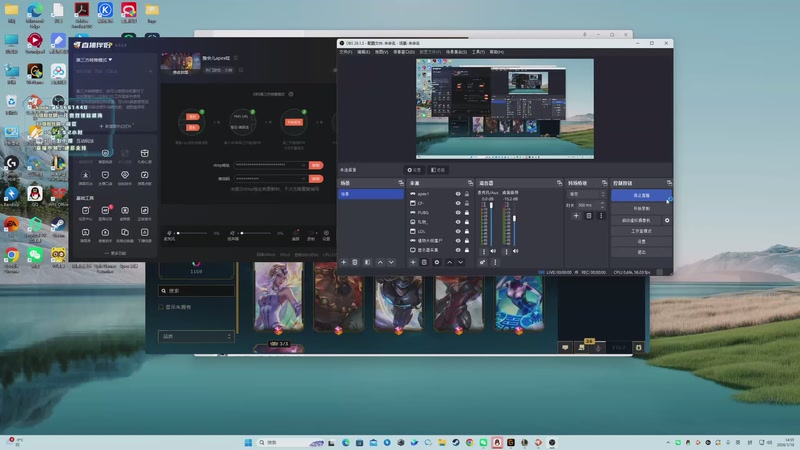Image resolution: width=800 pixels, height=450 pixels.
Task: Open the 视图(V) menu in OBS
Action: [382, 52]
